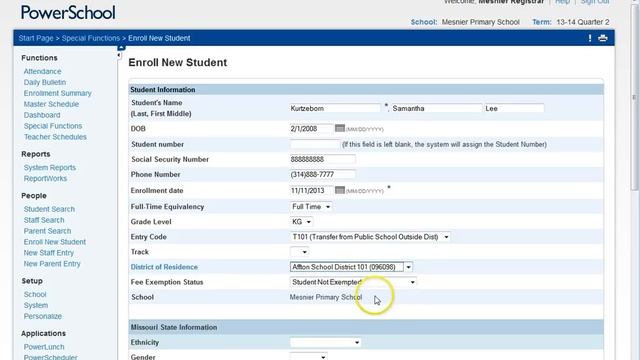This screenshot has width=640, height=360.
Task: Click the Enrollment date input field
Action: [x=311, y=191]
